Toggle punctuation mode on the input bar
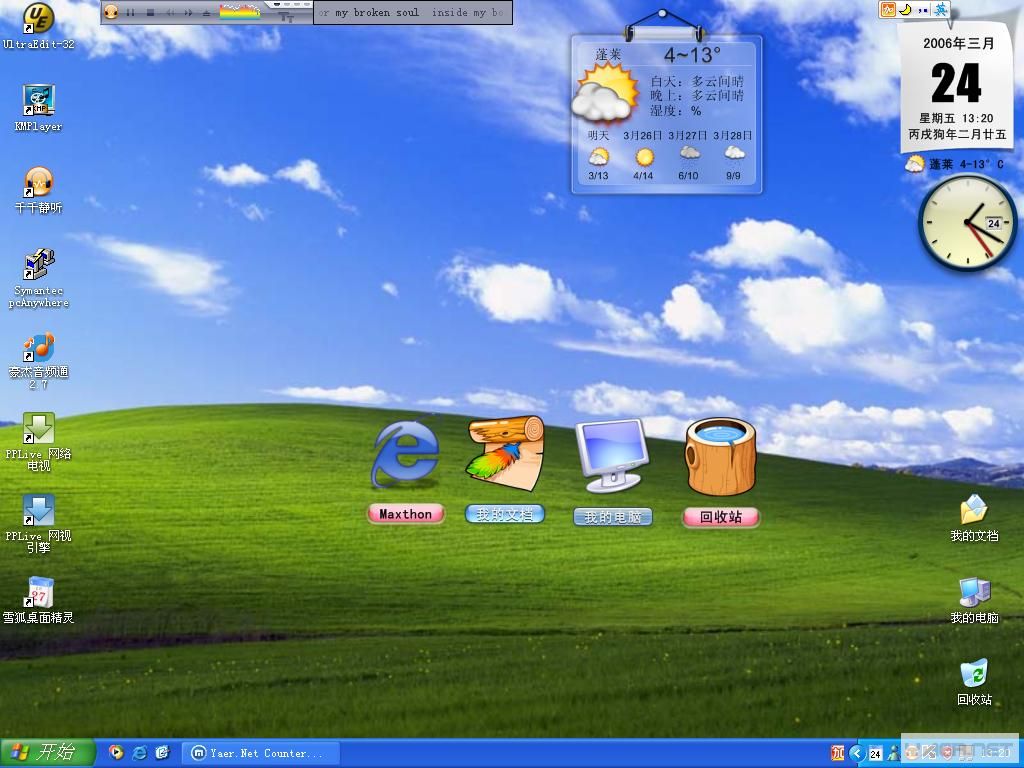1024x768 pixels. [923, 10]
